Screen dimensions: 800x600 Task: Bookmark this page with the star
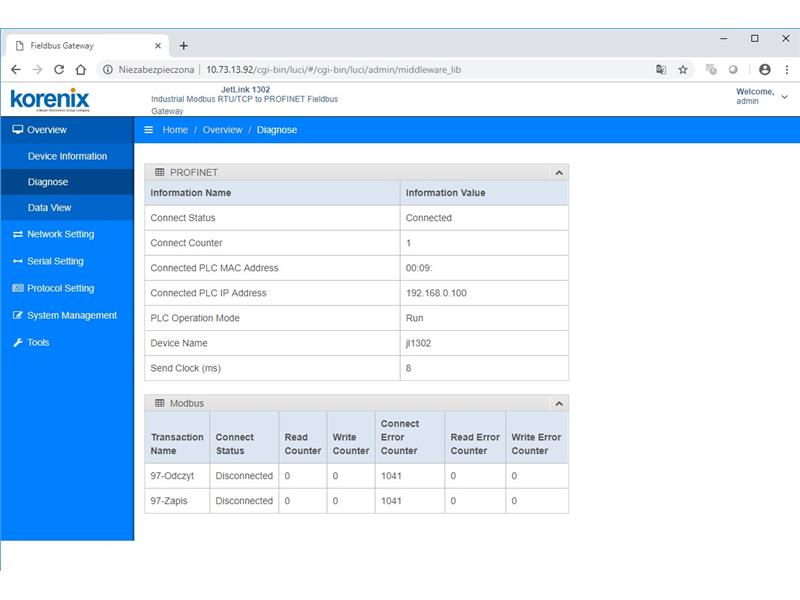click(x=683, y=69)
